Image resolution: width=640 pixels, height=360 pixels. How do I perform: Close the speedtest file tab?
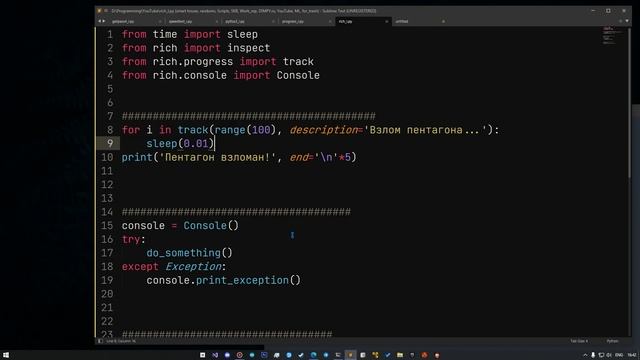point(216,21)
